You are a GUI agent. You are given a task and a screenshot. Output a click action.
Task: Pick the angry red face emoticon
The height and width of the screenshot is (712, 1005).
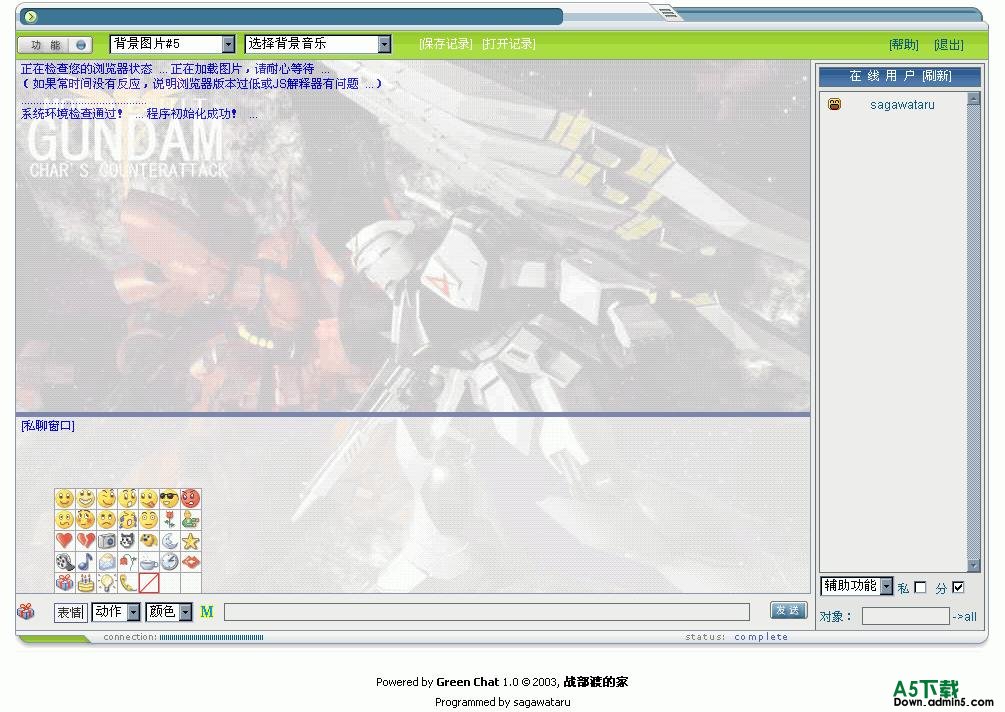190,498
